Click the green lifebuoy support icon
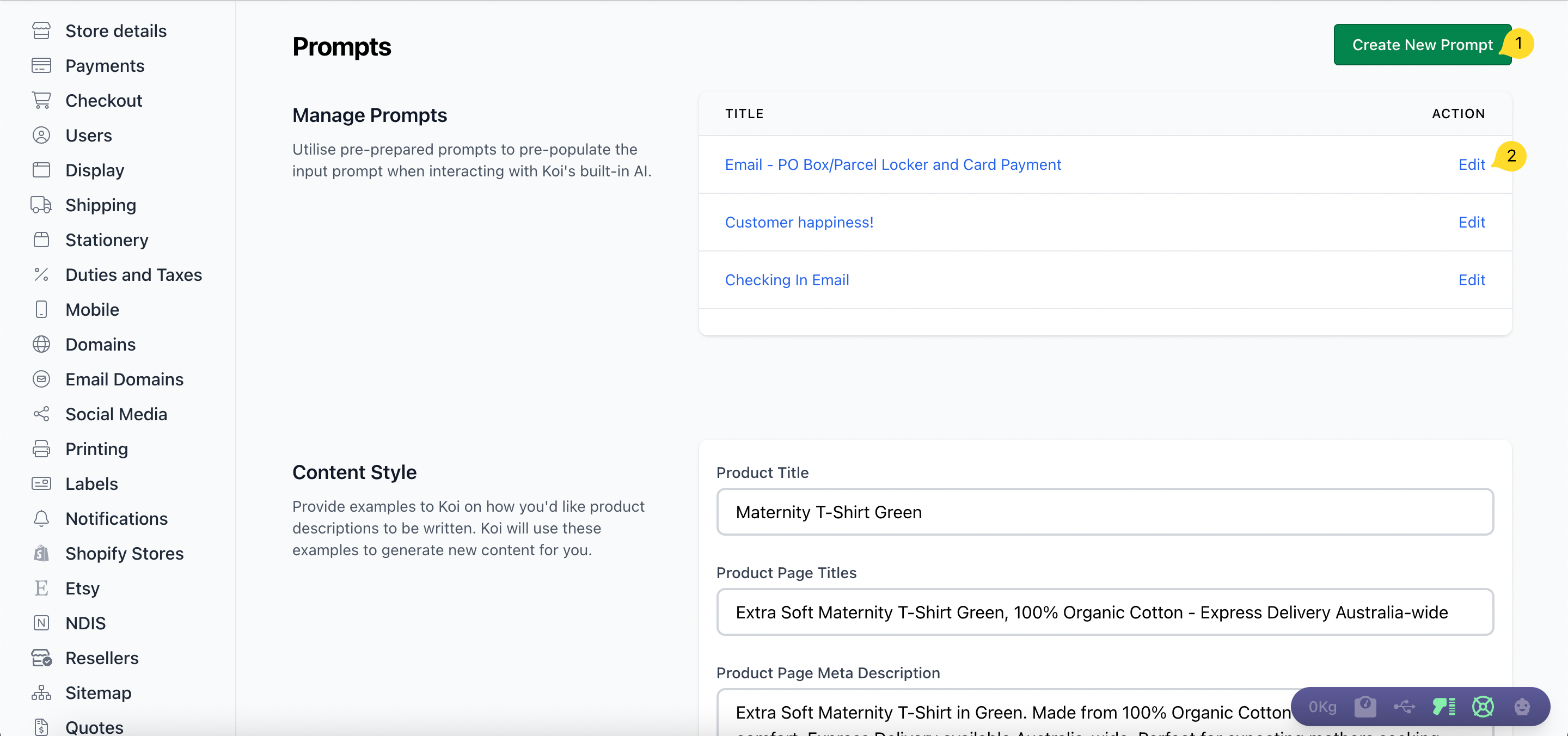The height and width of the screenshot is (736, 1568). tap(1483, 706)
